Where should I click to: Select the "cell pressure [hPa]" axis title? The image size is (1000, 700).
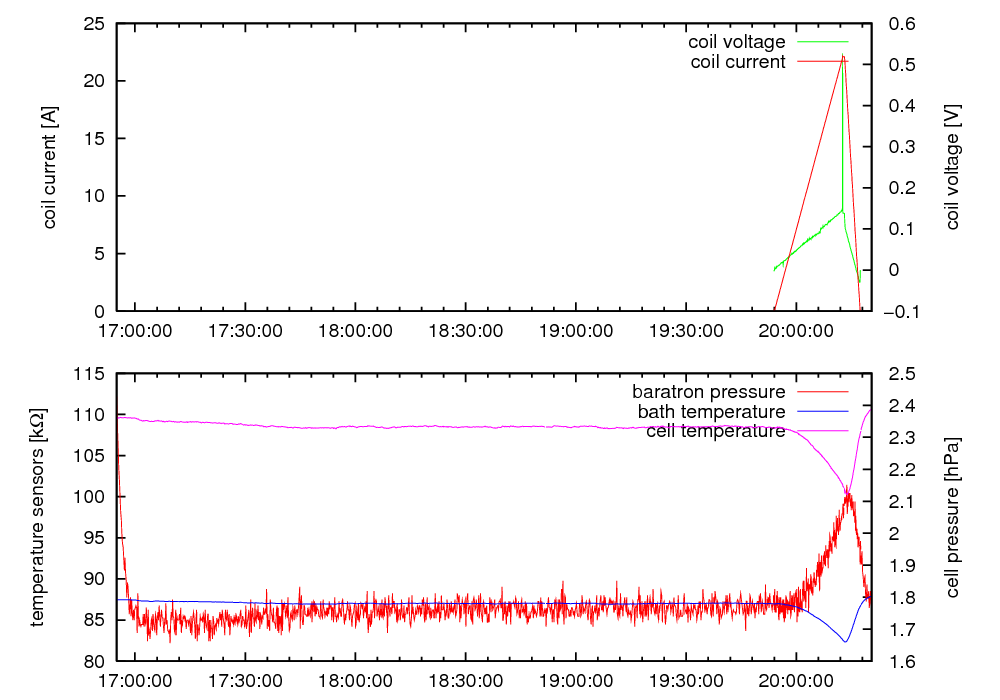pyautogui.click(x=952, y=517)
